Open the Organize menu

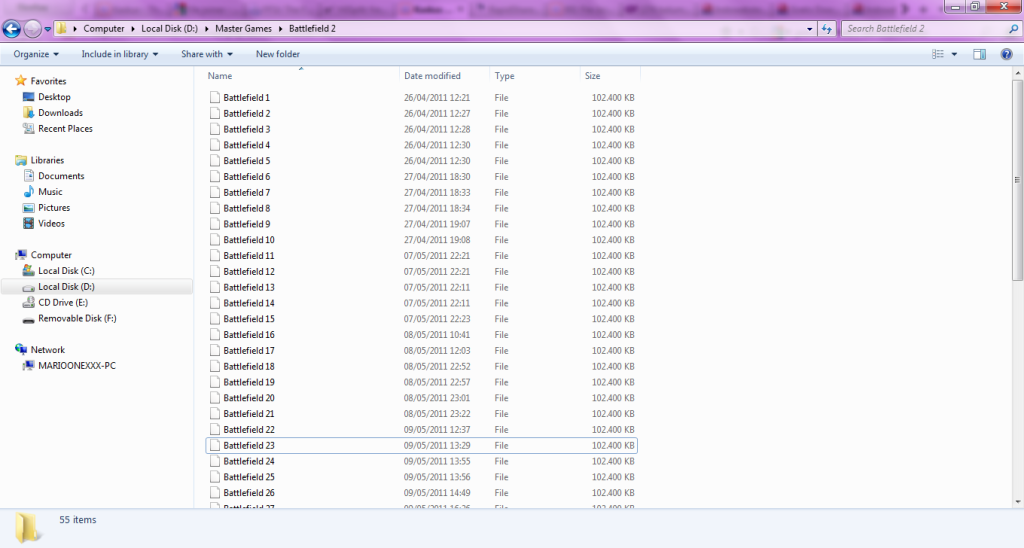[x=36, y=54]
